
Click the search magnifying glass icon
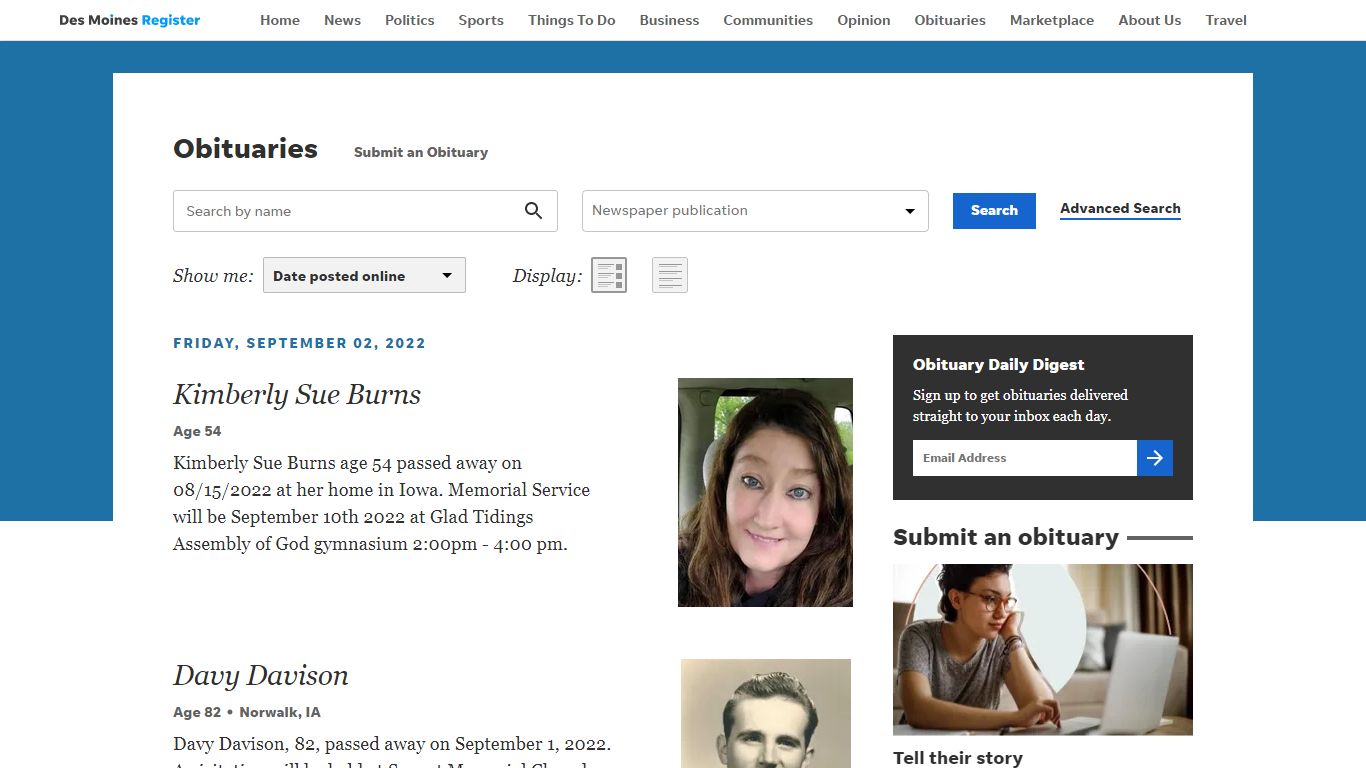pyautogui.click(x=533, y=211)
